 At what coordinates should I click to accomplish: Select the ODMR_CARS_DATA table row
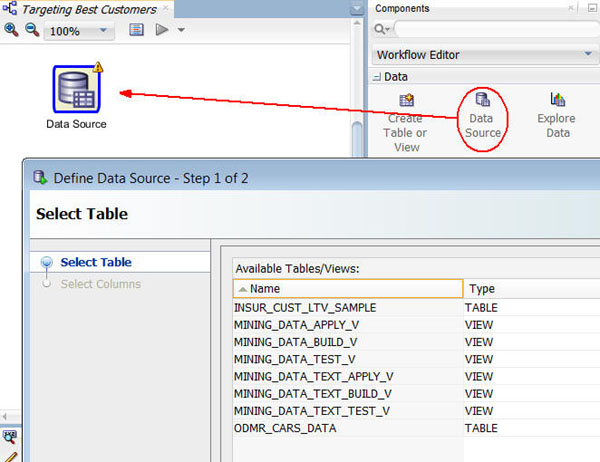(416, 428)
